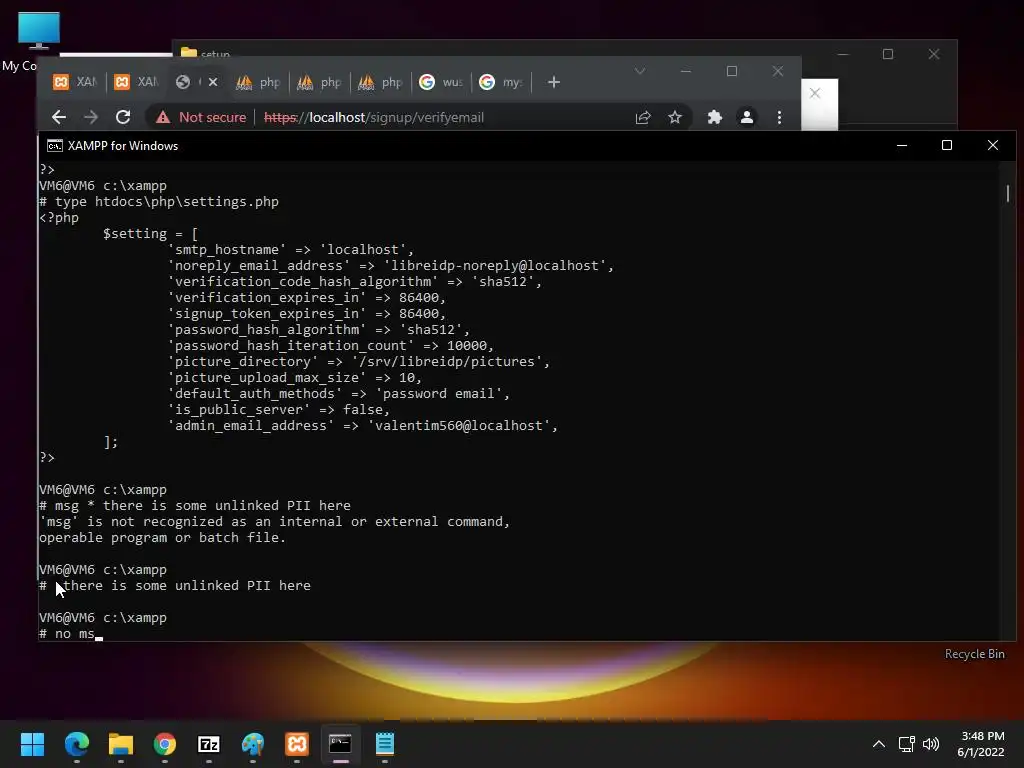This screenshot has height=768, width=1024.
Task: Click 'msg' is not recognized error line
Action: 274,522
